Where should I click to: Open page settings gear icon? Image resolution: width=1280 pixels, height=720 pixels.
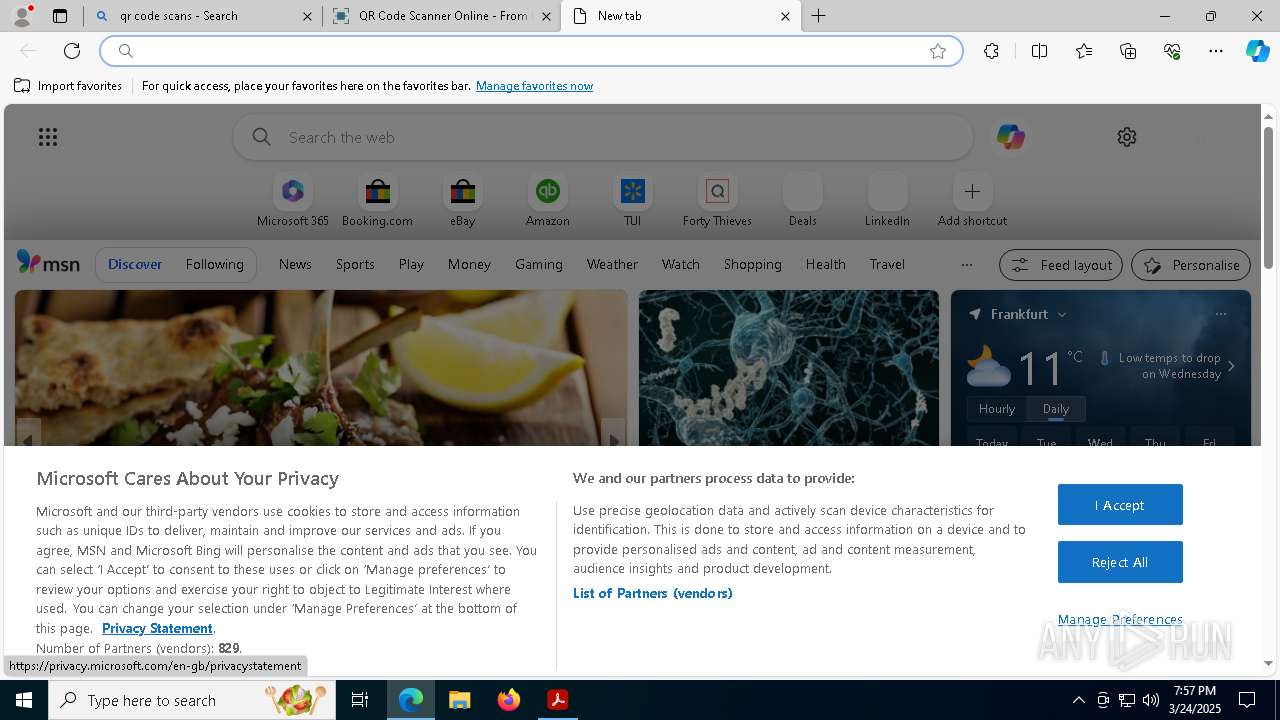click(x=1127, y=137)
